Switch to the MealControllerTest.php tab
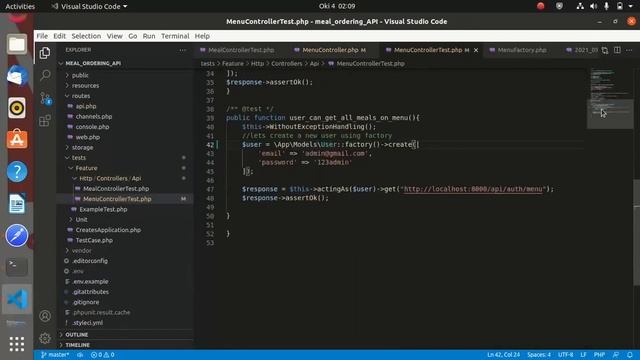 tap(241, 50)
